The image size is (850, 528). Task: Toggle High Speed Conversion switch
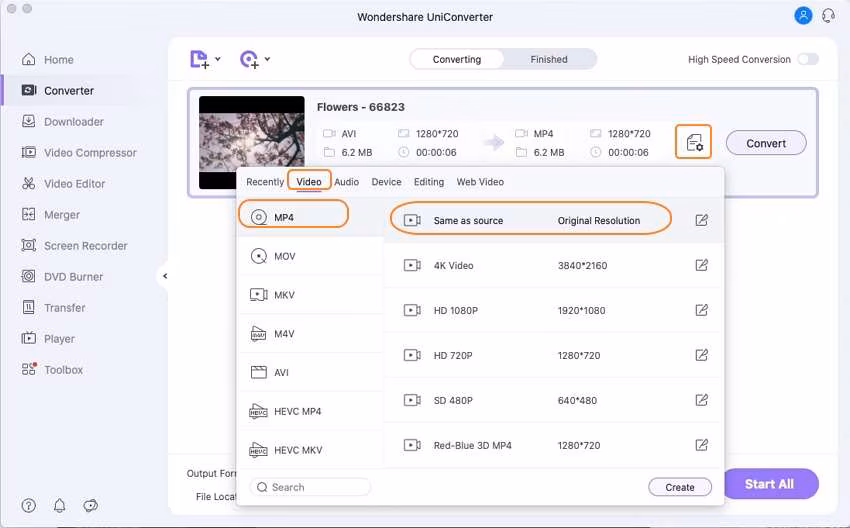(808, 59)
